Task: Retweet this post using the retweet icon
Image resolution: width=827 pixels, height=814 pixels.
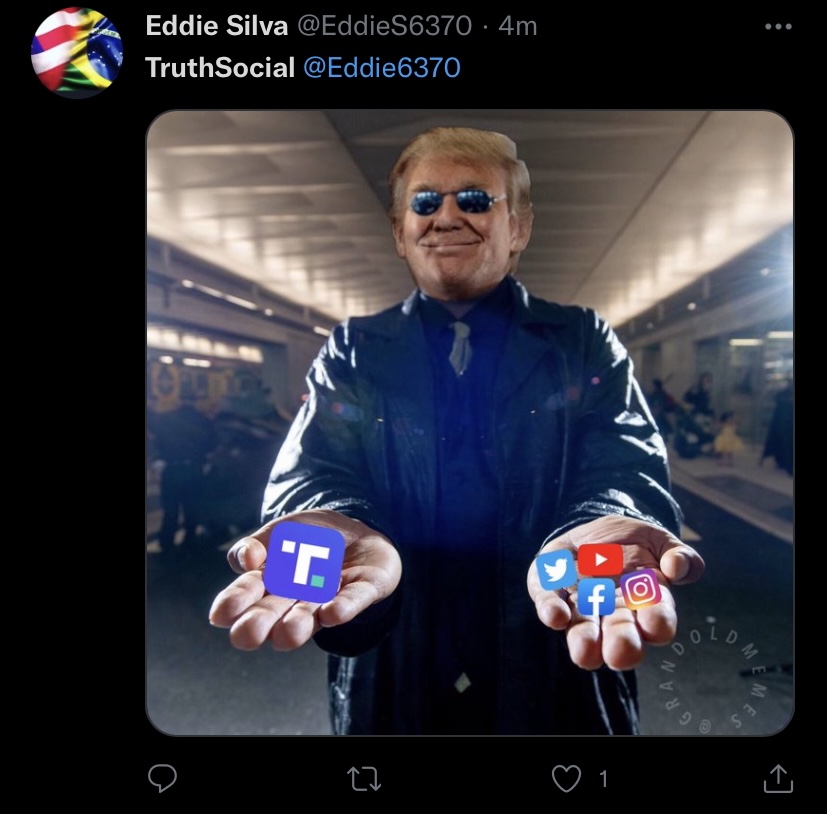Action: [364, 779]
